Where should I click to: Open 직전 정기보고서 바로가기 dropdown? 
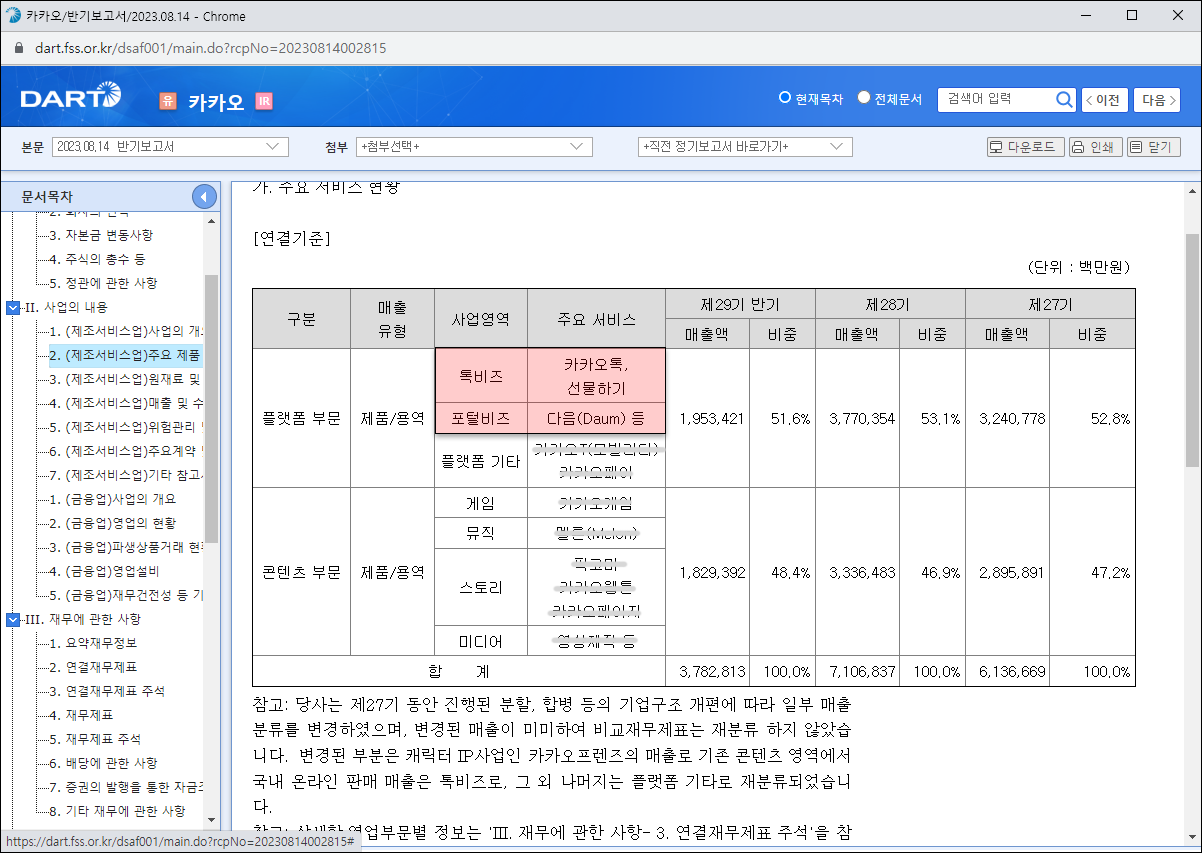[x=745, y=147]
